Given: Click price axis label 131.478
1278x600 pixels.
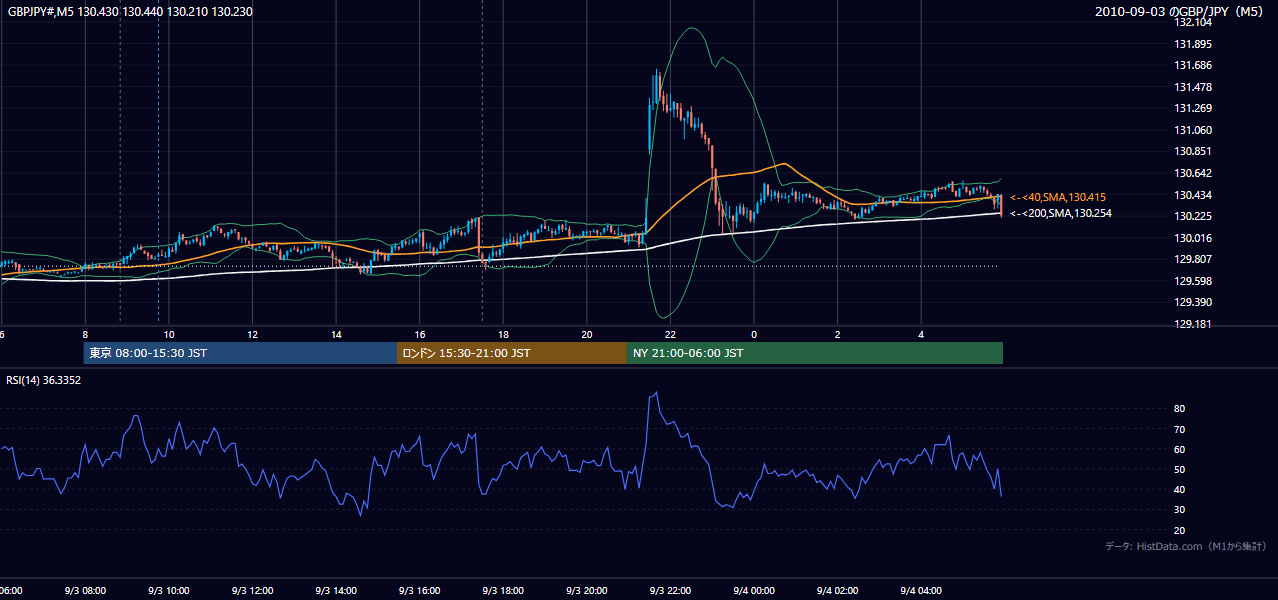Looking at the screenshot, I should pos(1194,87).
